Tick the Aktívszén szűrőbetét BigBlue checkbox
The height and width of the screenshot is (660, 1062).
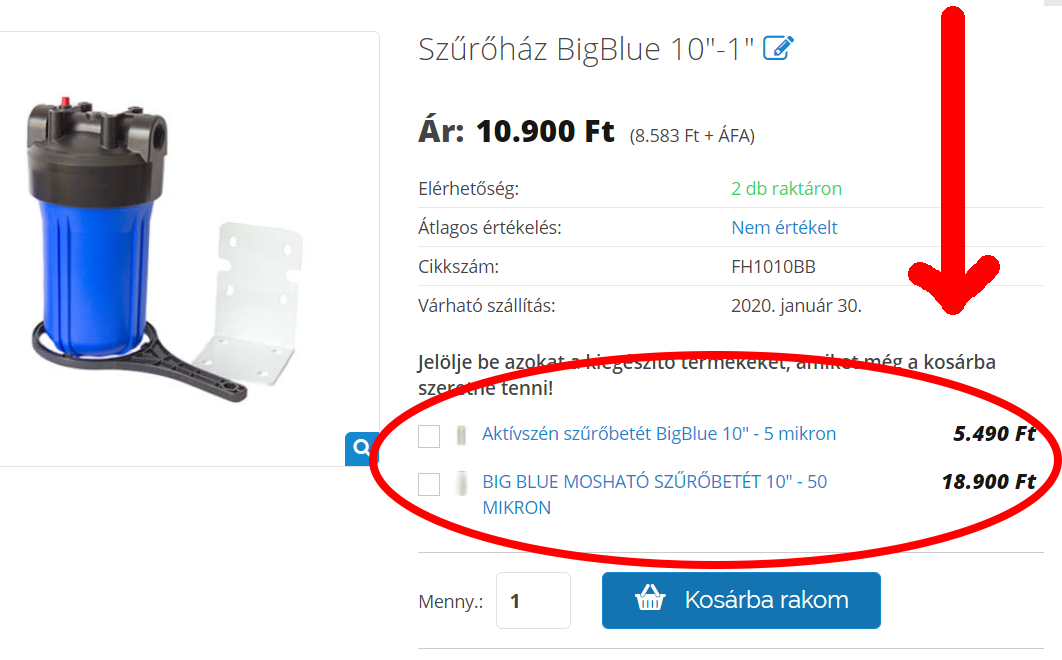coord(429,436)
